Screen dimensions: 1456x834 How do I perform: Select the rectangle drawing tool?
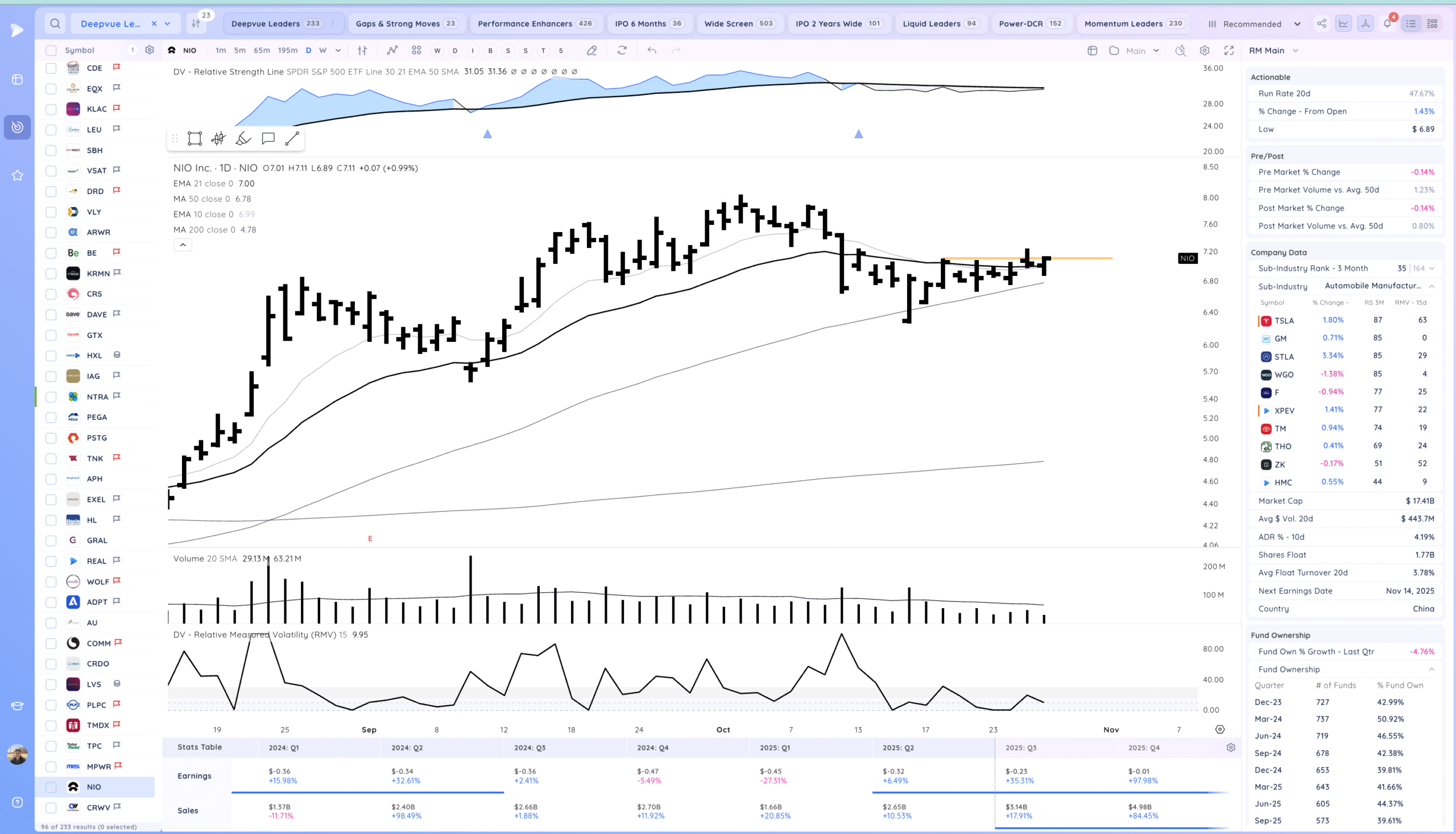tap(195, 139)
